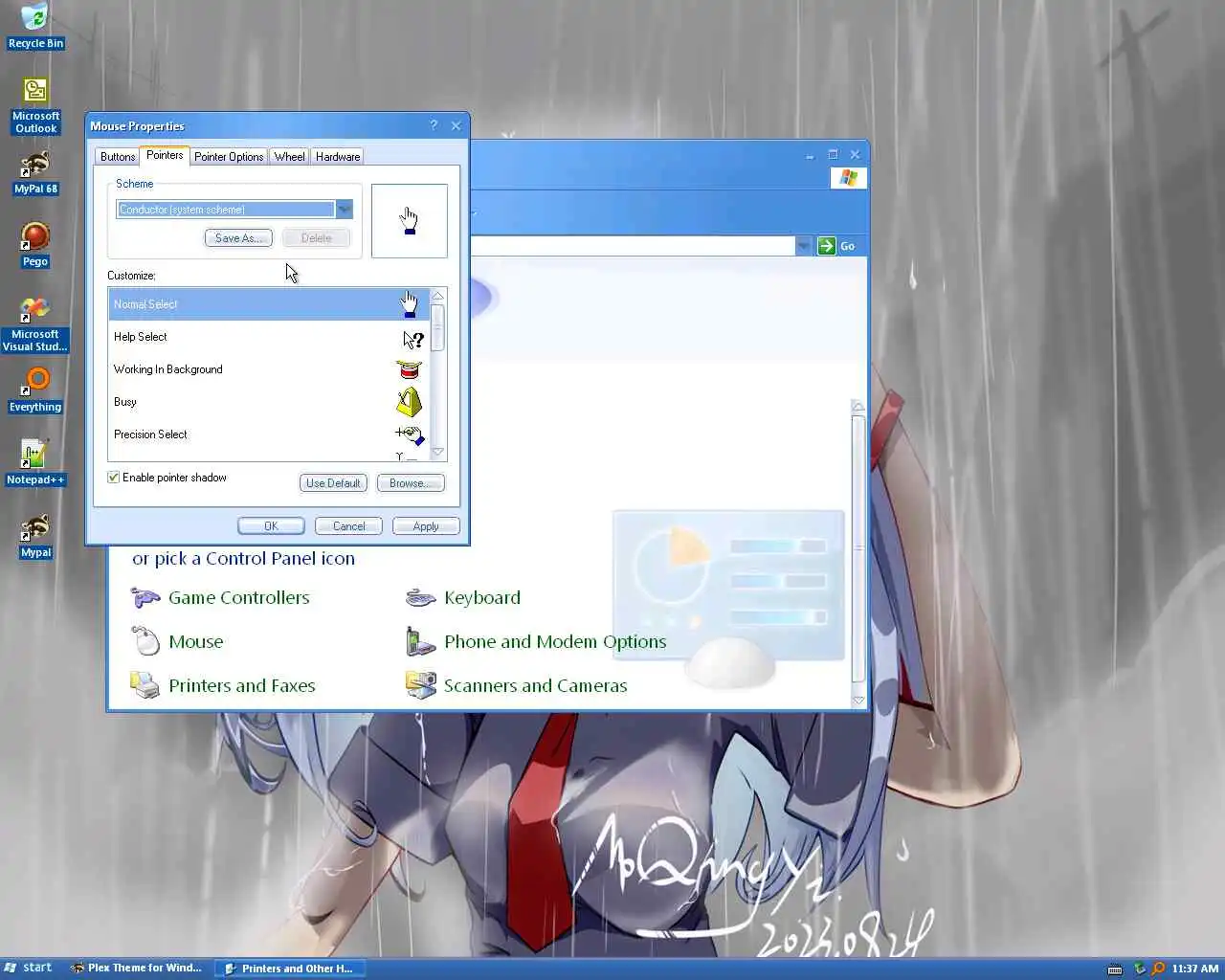
Task: Click Control Panel window scroll down arrow
Action: click(x=858, y=701)
